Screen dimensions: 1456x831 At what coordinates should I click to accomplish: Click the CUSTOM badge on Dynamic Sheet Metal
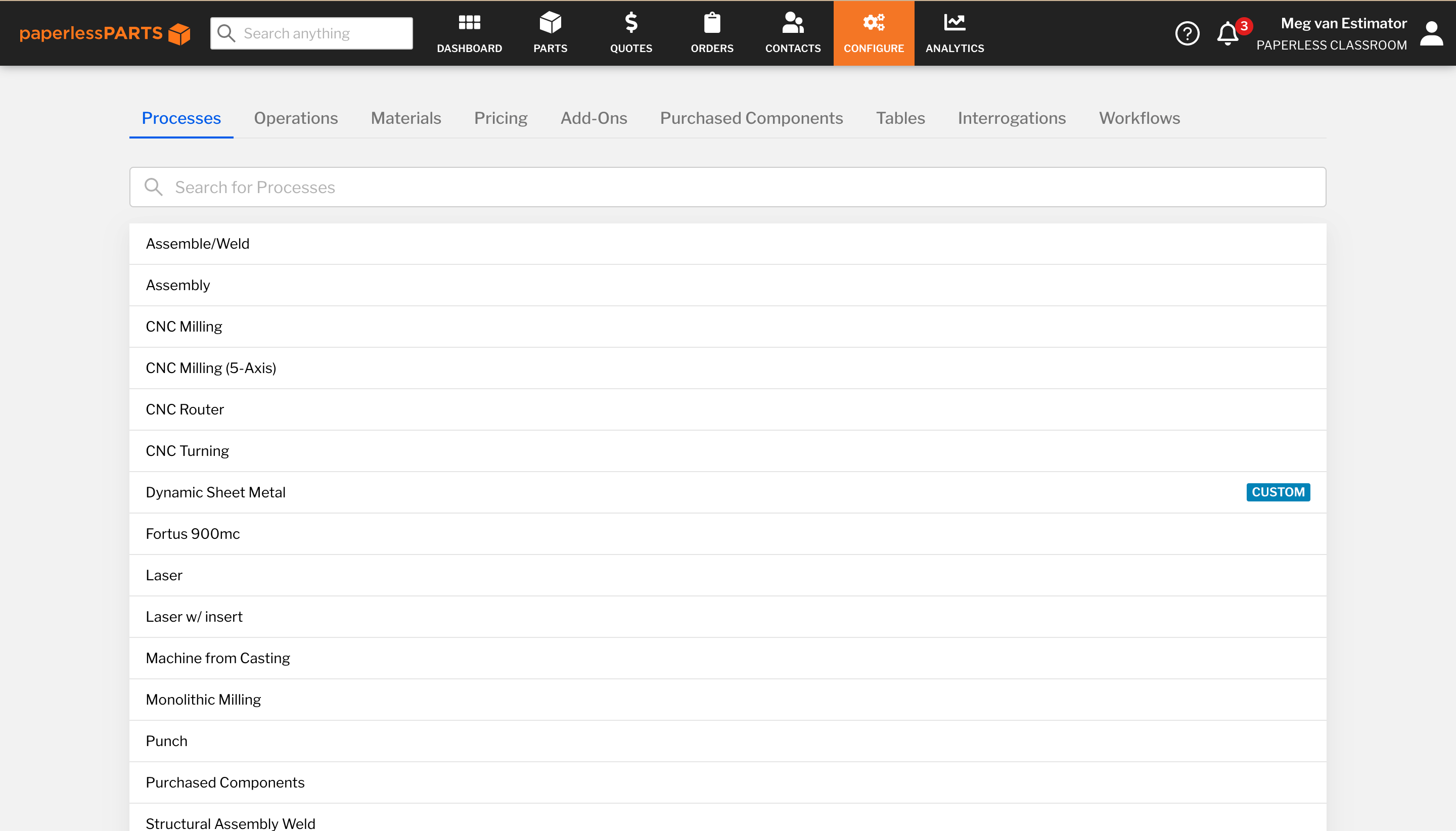pyautogui.click(x=1278, y=491)
